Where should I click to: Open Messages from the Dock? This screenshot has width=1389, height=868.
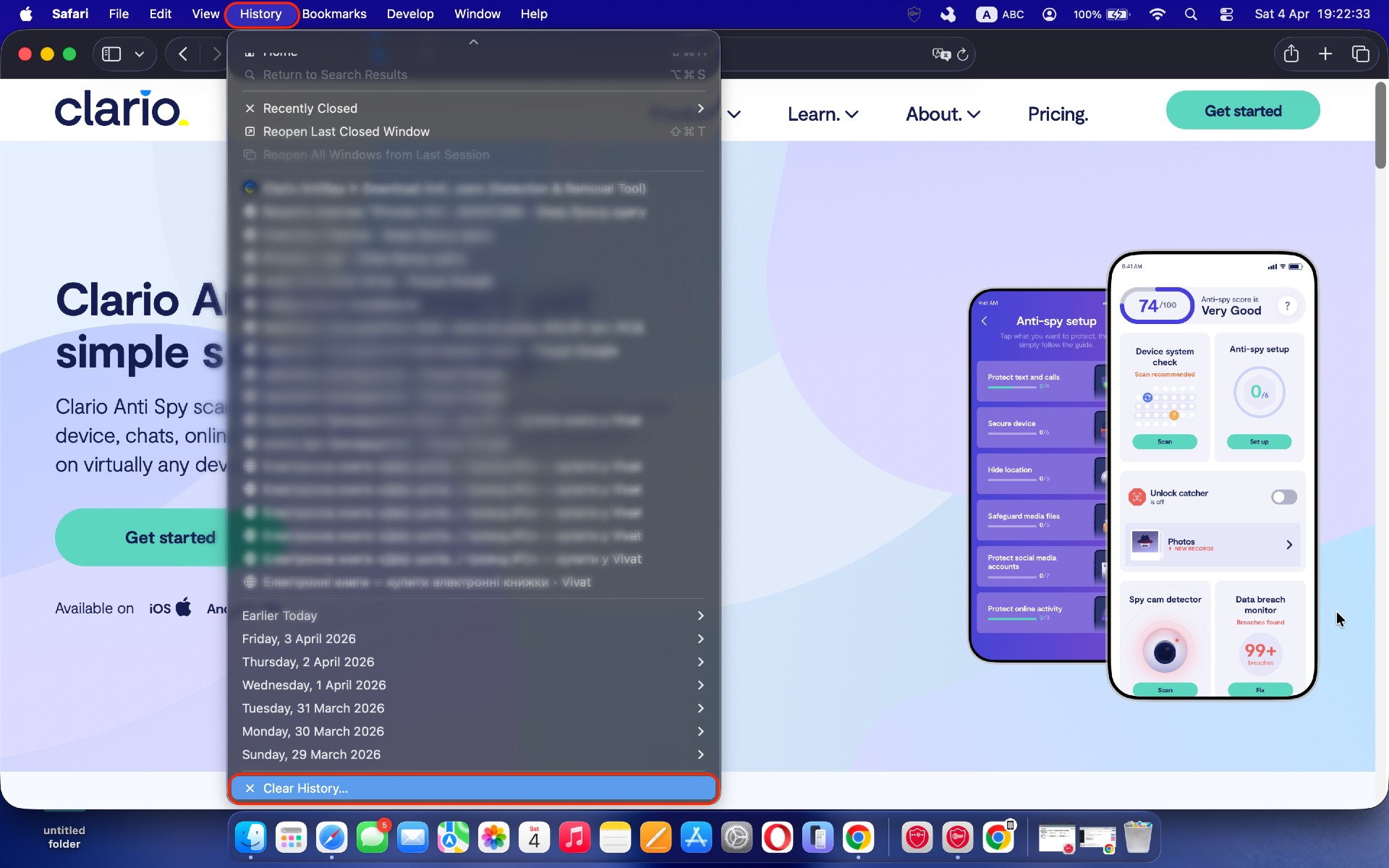click(373, 837)
